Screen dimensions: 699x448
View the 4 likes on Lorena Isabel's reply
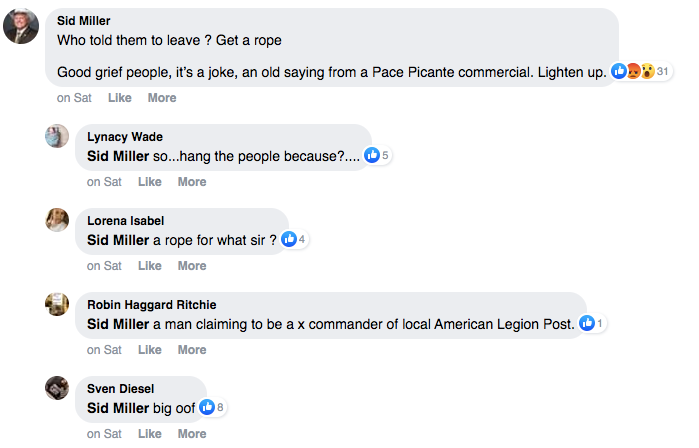(x=293, y=239)
